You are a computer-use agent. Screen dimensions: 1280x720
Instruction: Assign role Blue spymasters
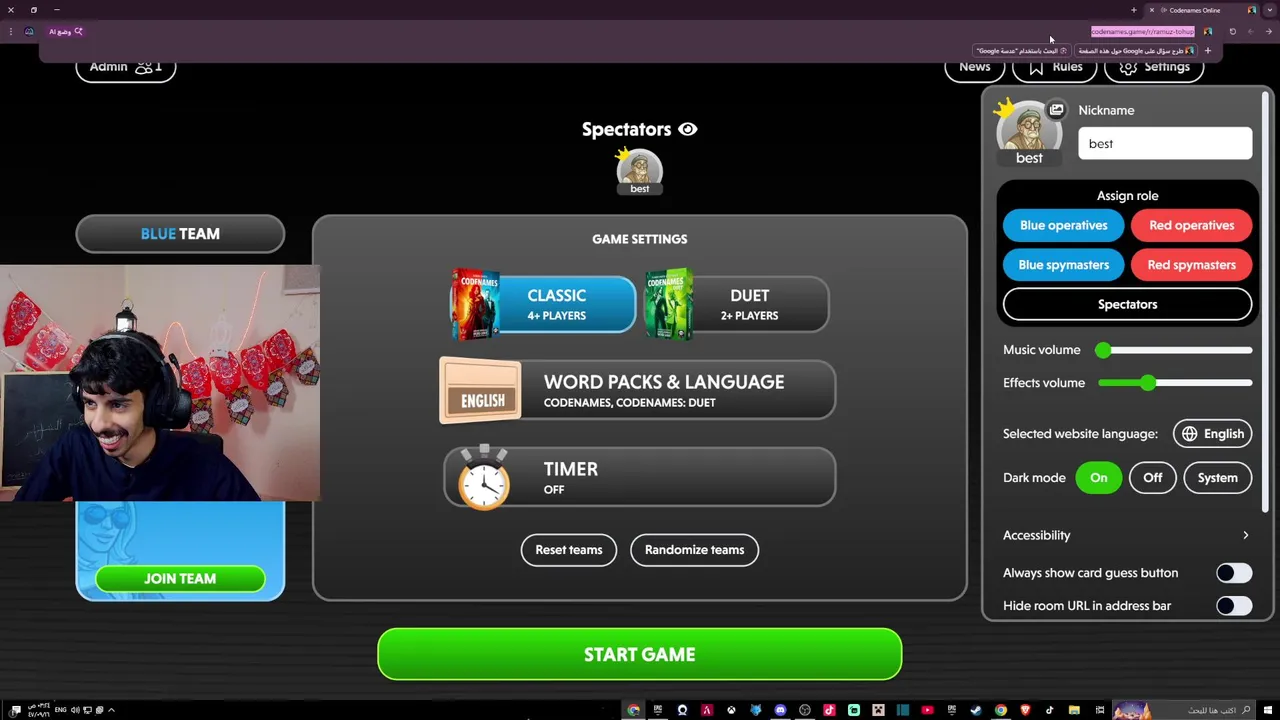point(1063,265)
